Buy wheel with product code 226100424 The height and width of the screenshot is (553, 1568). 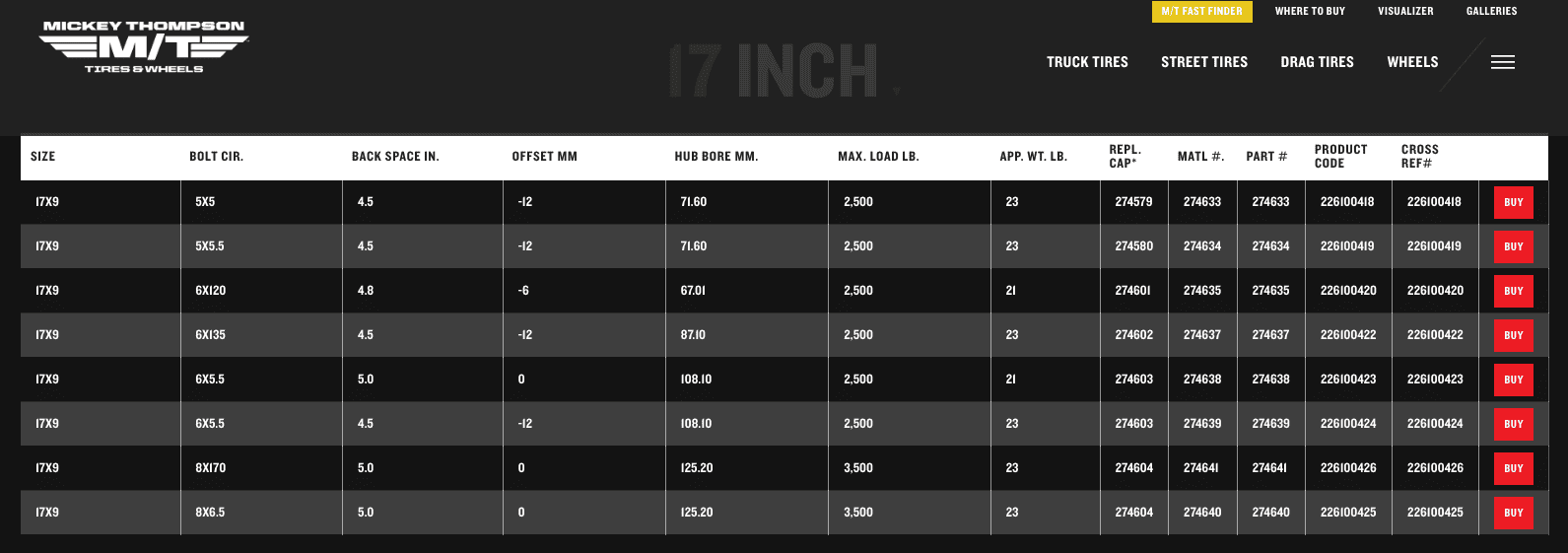pyautogui.click(x=1513, y=424)
